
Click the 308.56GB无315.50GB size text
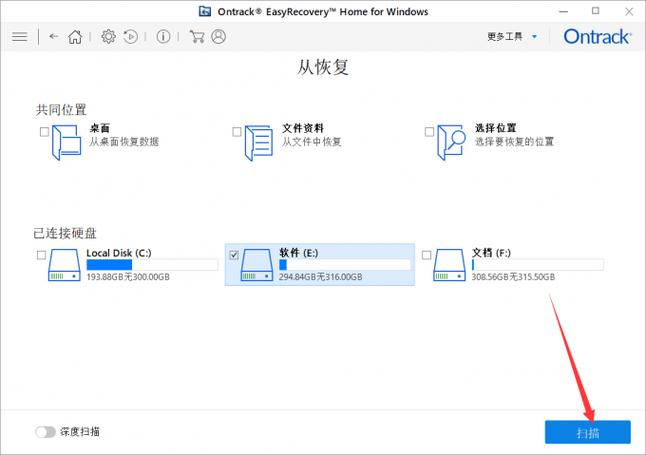[x=513, y=277]
